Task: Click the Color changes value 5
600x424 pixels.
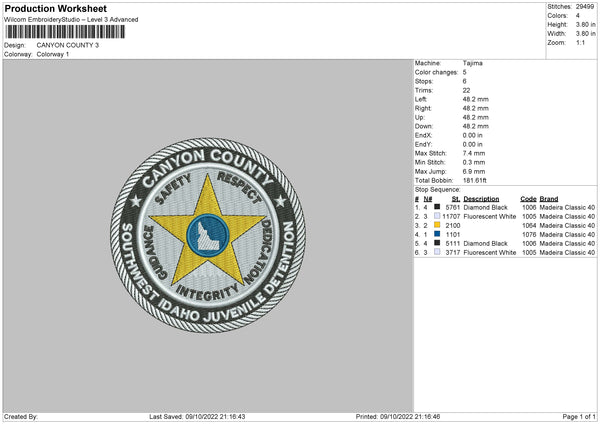Action: tap(465, 72)
